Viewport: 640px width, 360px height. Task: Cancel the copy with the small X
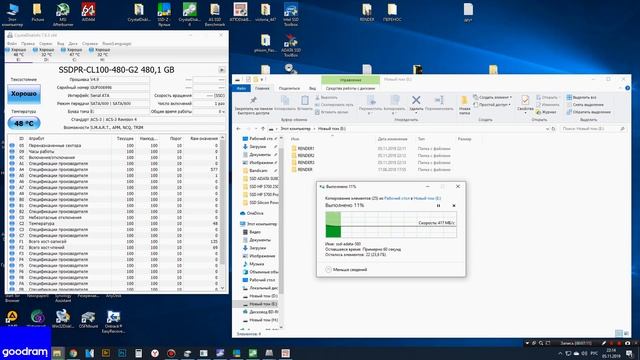(x=454, y=205)
